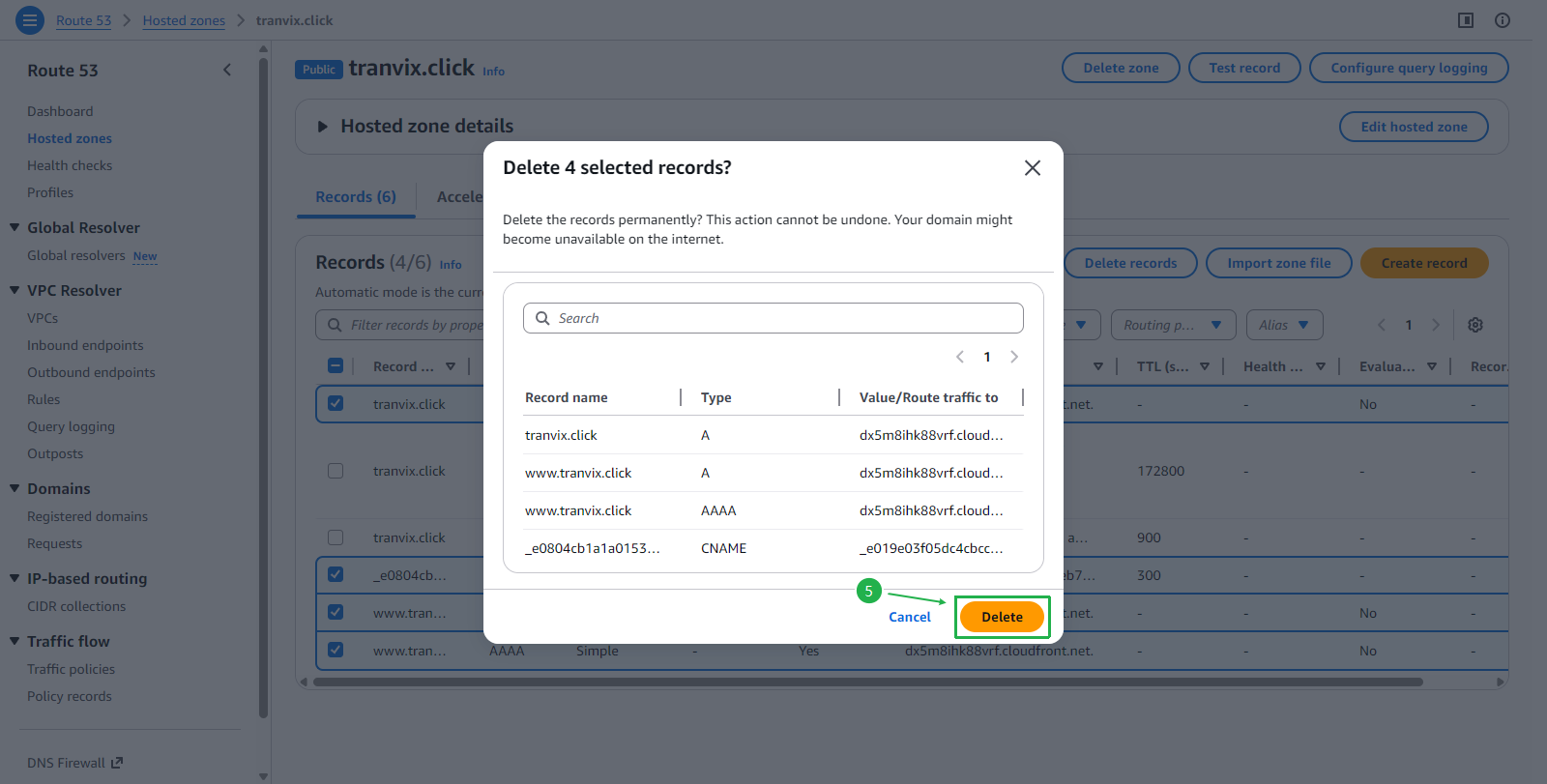Collapse Domains sidebar group
Image resolution: width=1547 pixels, height=784 pixels.
(x=15, y=488)
